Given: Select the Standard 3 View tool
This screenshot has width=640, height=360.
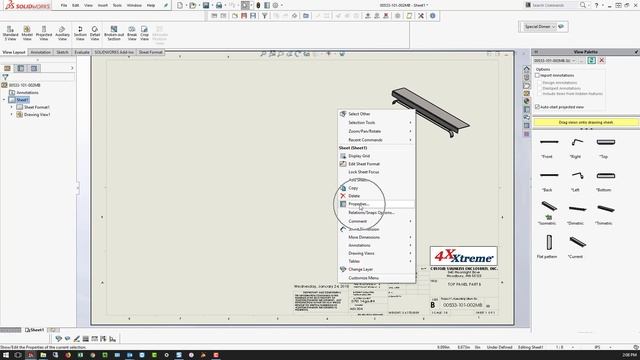Looking at the screenshot, I should (10, 33).
